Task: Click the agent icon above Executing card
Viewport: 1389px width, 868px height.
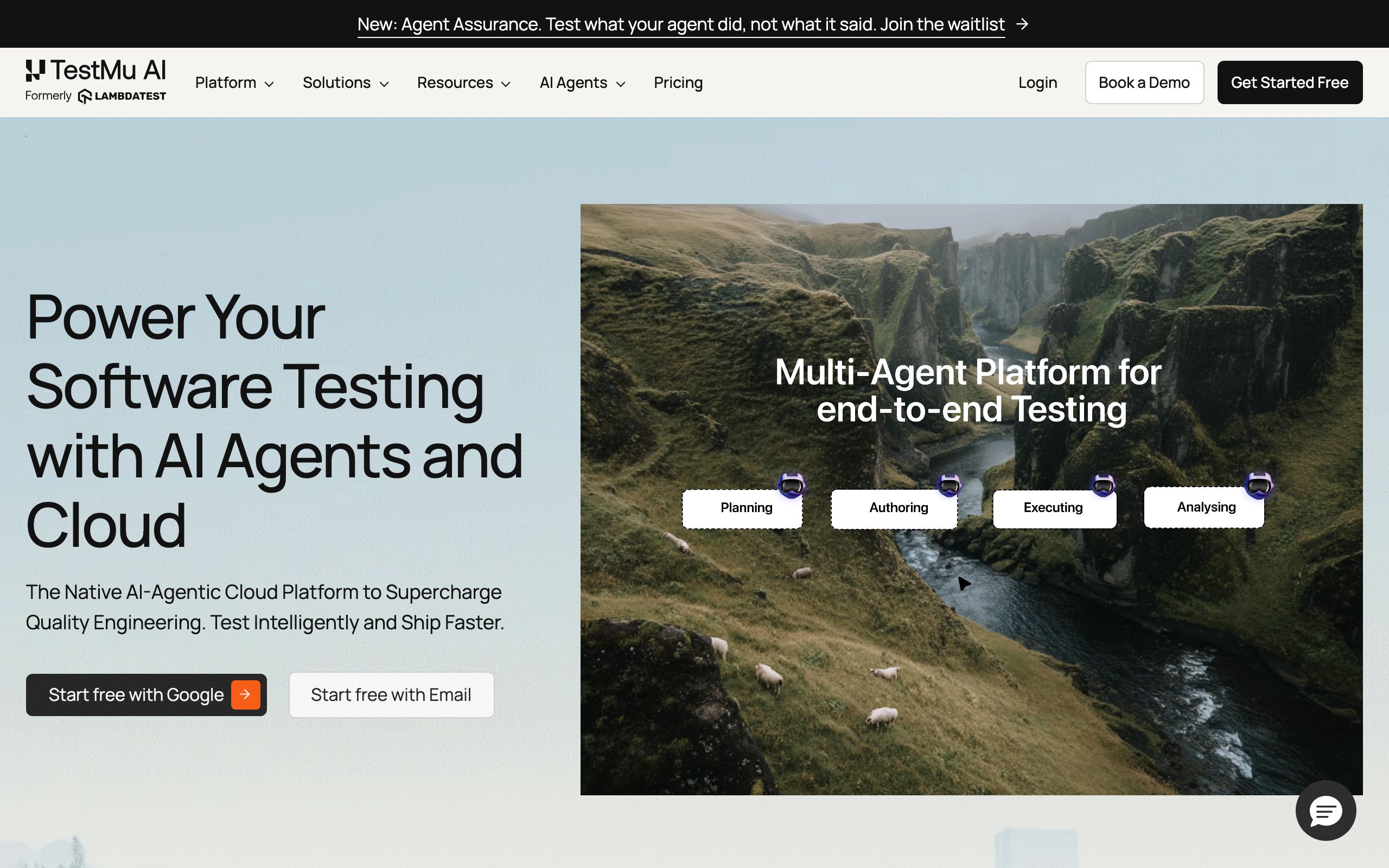Action: click(x=1103, y=485)
